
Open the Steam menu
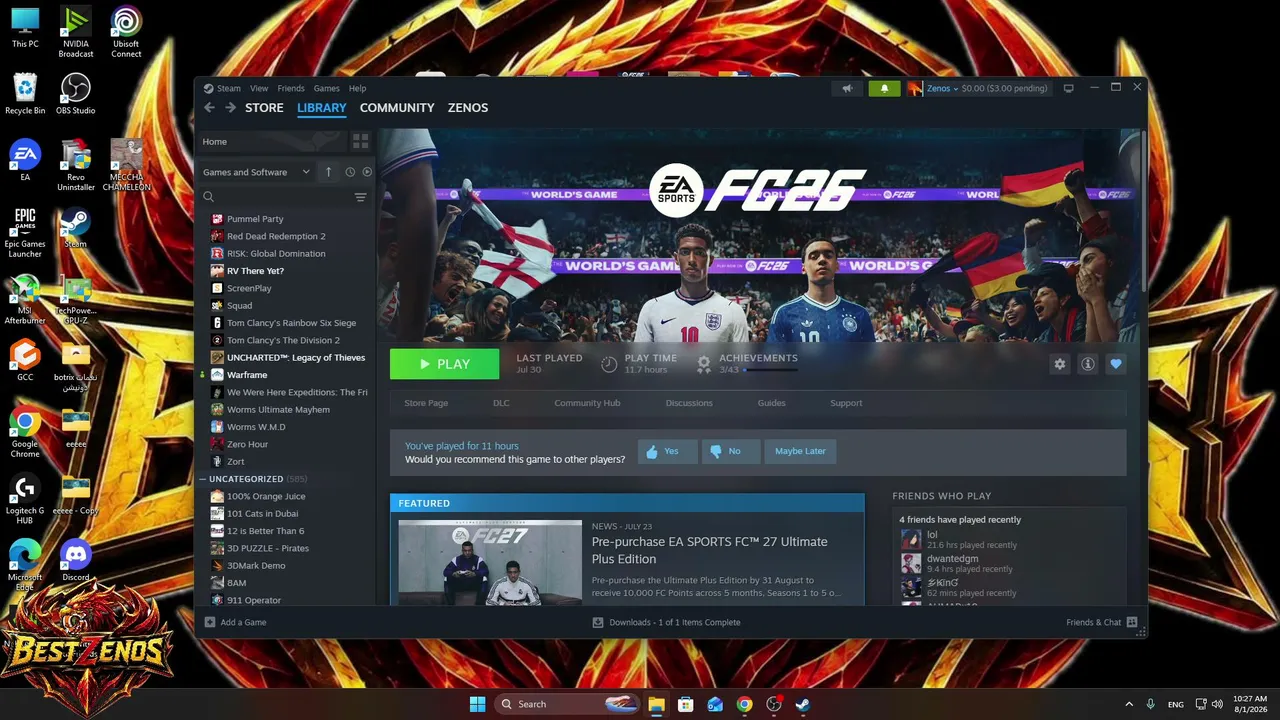[229, 88]
